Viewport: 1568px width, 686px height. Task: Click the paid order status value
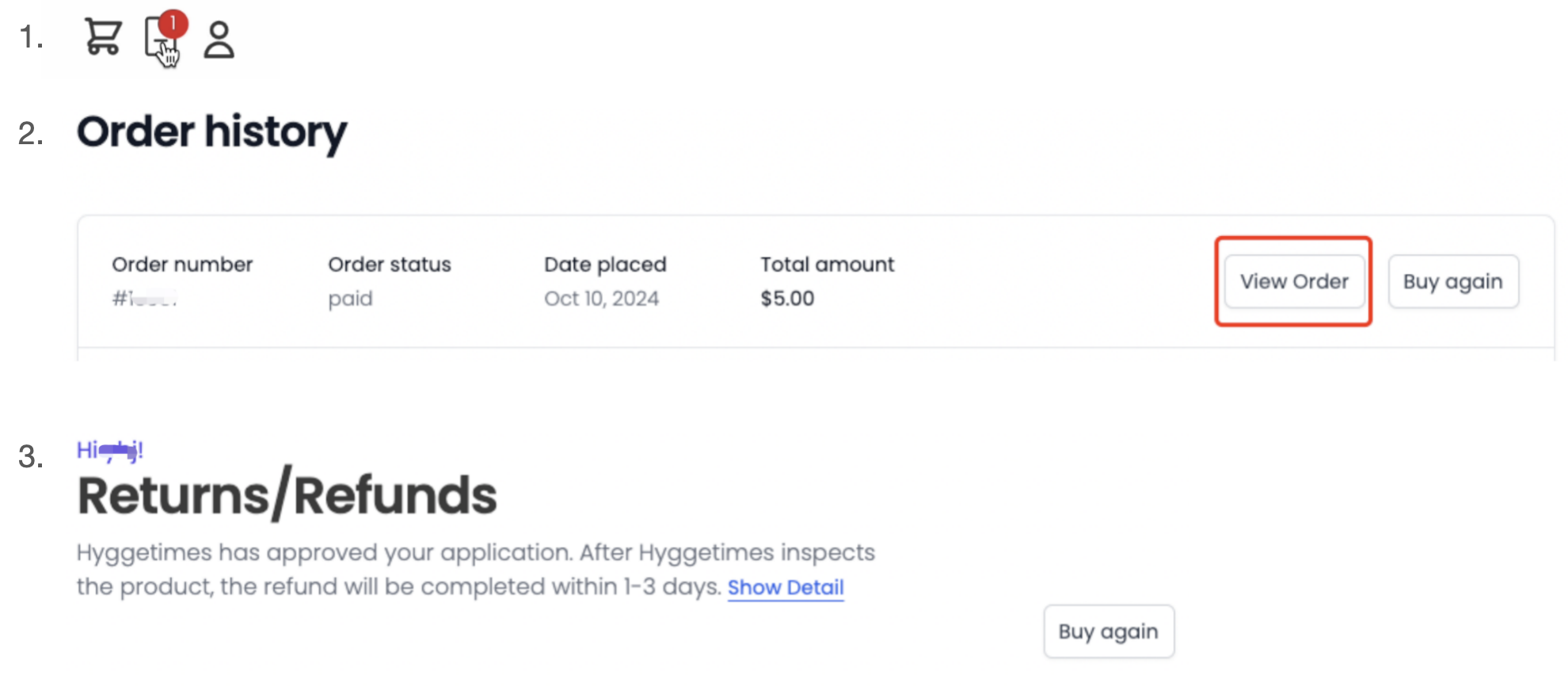(x=350, y=299)
